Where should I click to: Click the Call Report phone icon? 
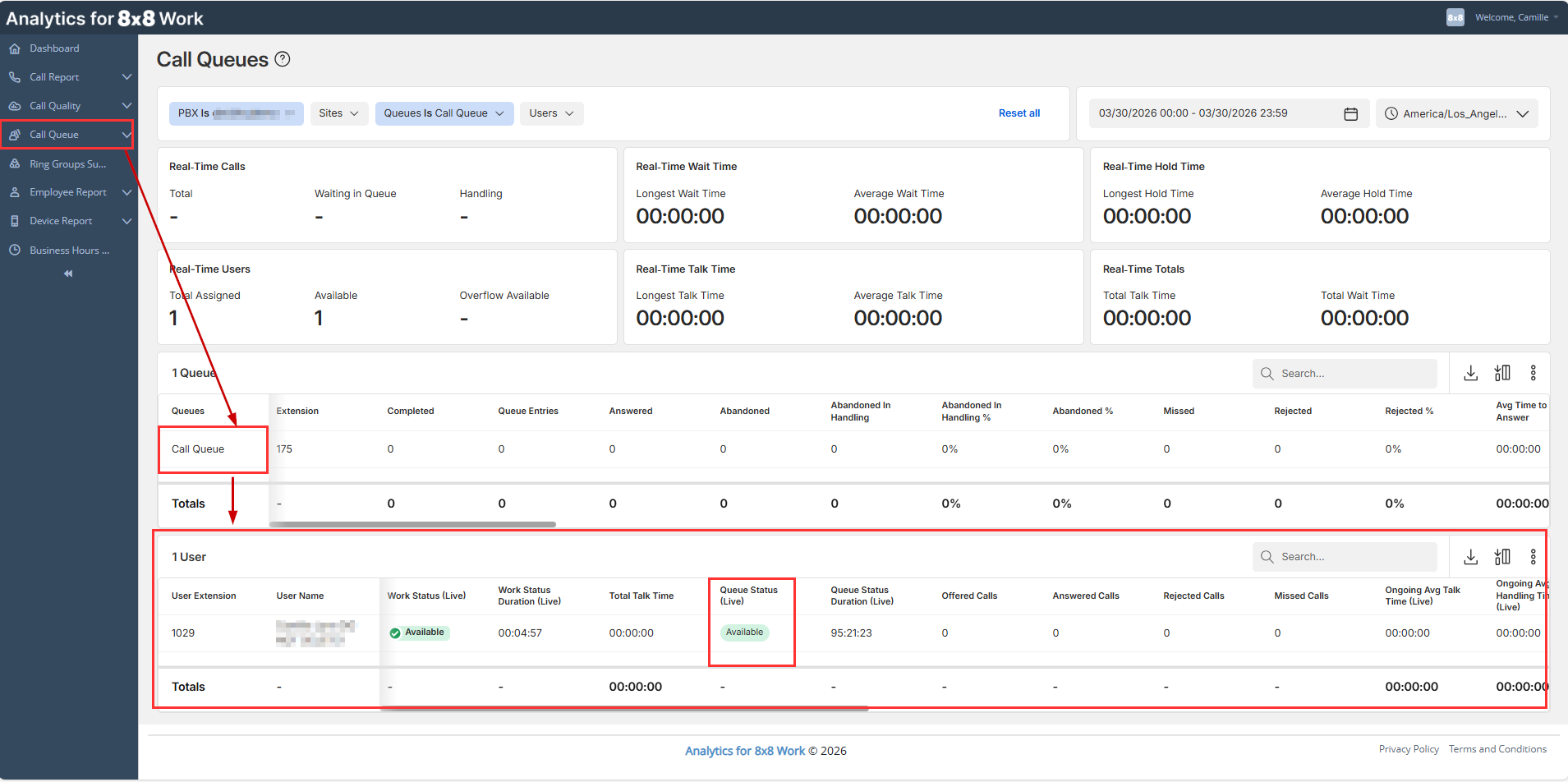tap(15, 77)
